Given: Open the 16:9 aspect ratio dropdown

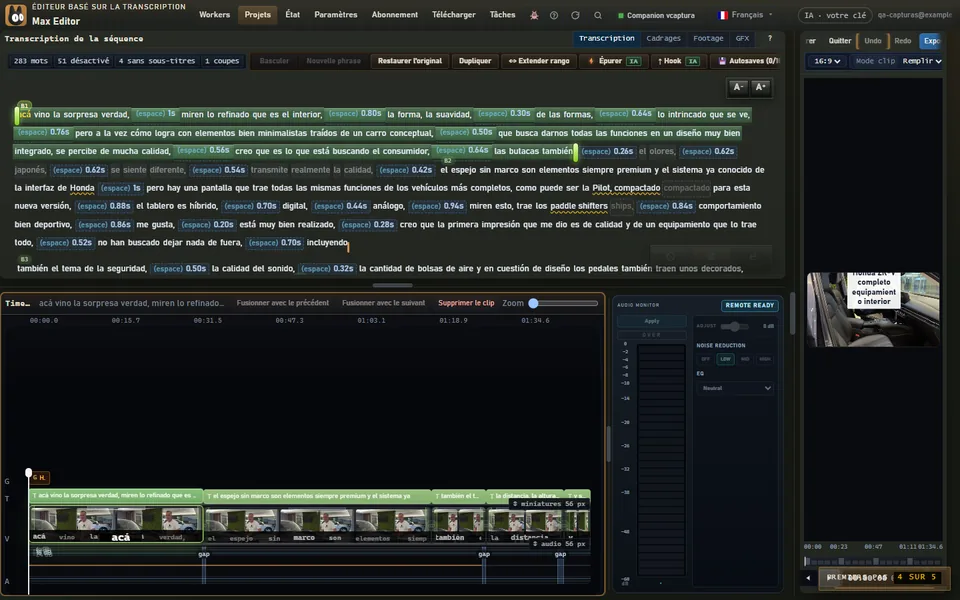Looking at the screenshot, I should pos(827,61).
